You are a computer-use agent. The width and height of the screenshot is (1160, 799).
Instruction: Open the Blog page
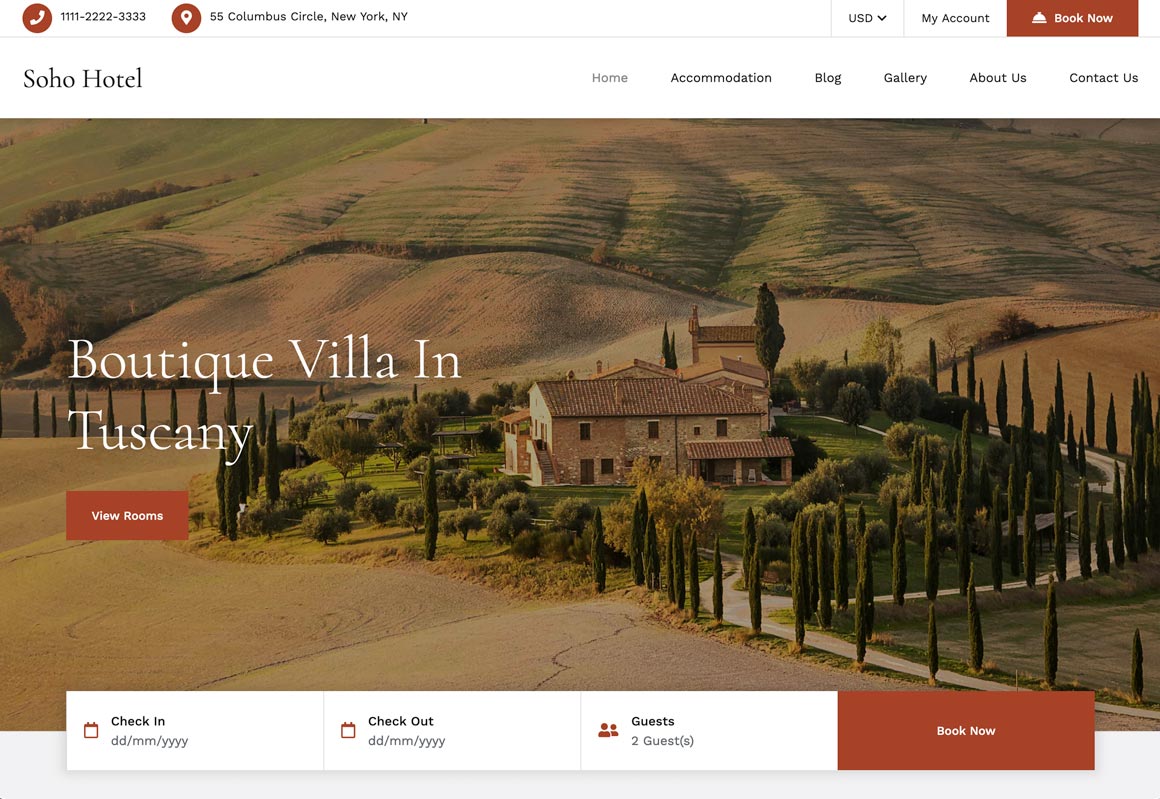(x=828, y=78)
